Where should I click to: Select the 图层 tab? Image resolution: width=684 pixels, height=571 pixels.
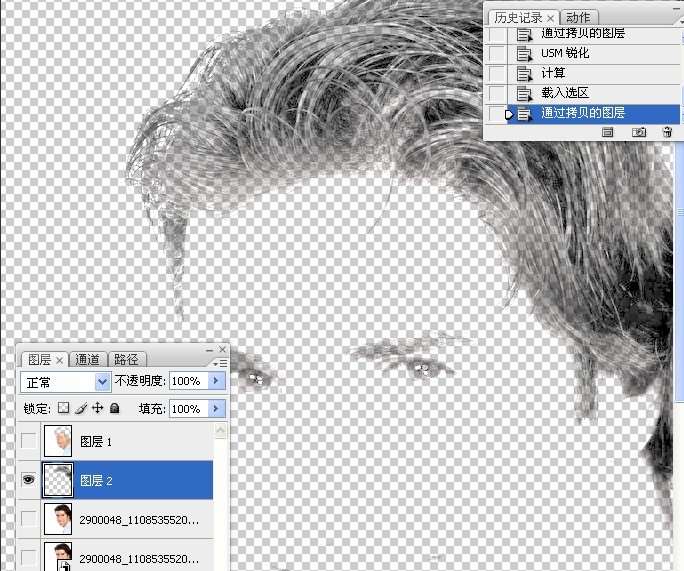click(x=40, y=360)
